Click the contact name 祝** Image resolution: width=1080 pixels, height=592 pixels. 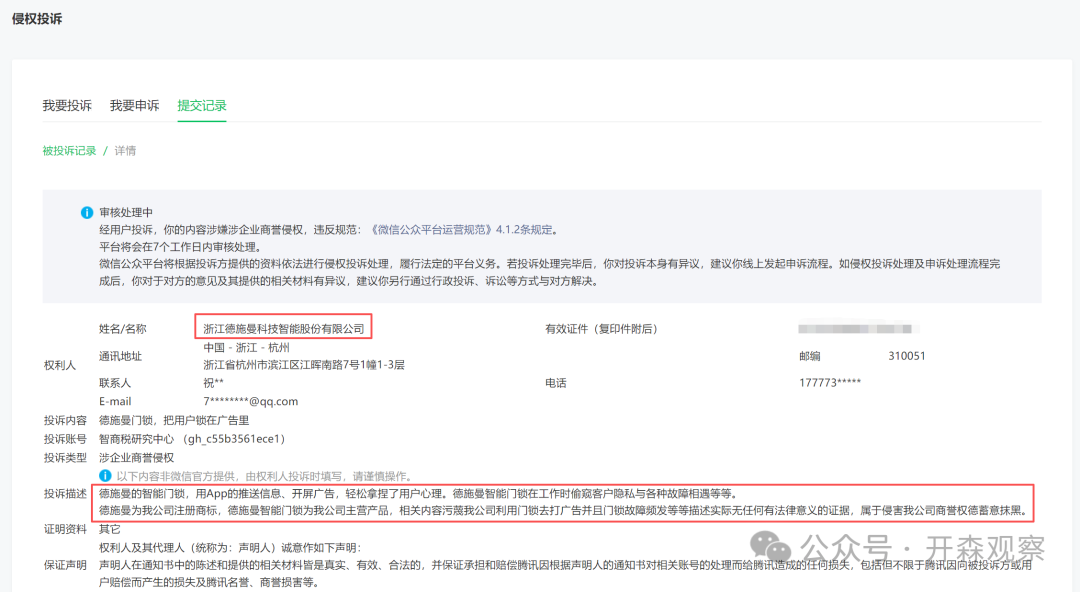(x=214, y=382)
